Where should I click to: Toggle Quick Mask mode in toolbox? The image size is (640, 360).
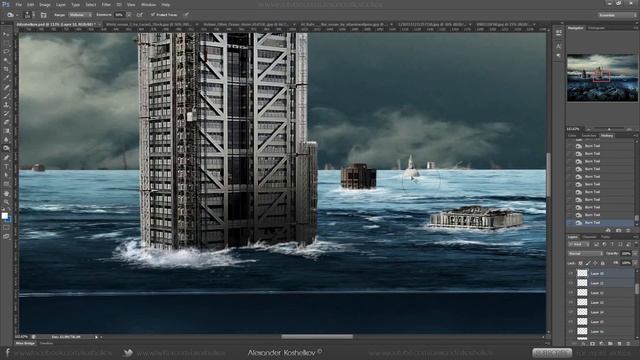pyautogui.click(x=6, y=228)
